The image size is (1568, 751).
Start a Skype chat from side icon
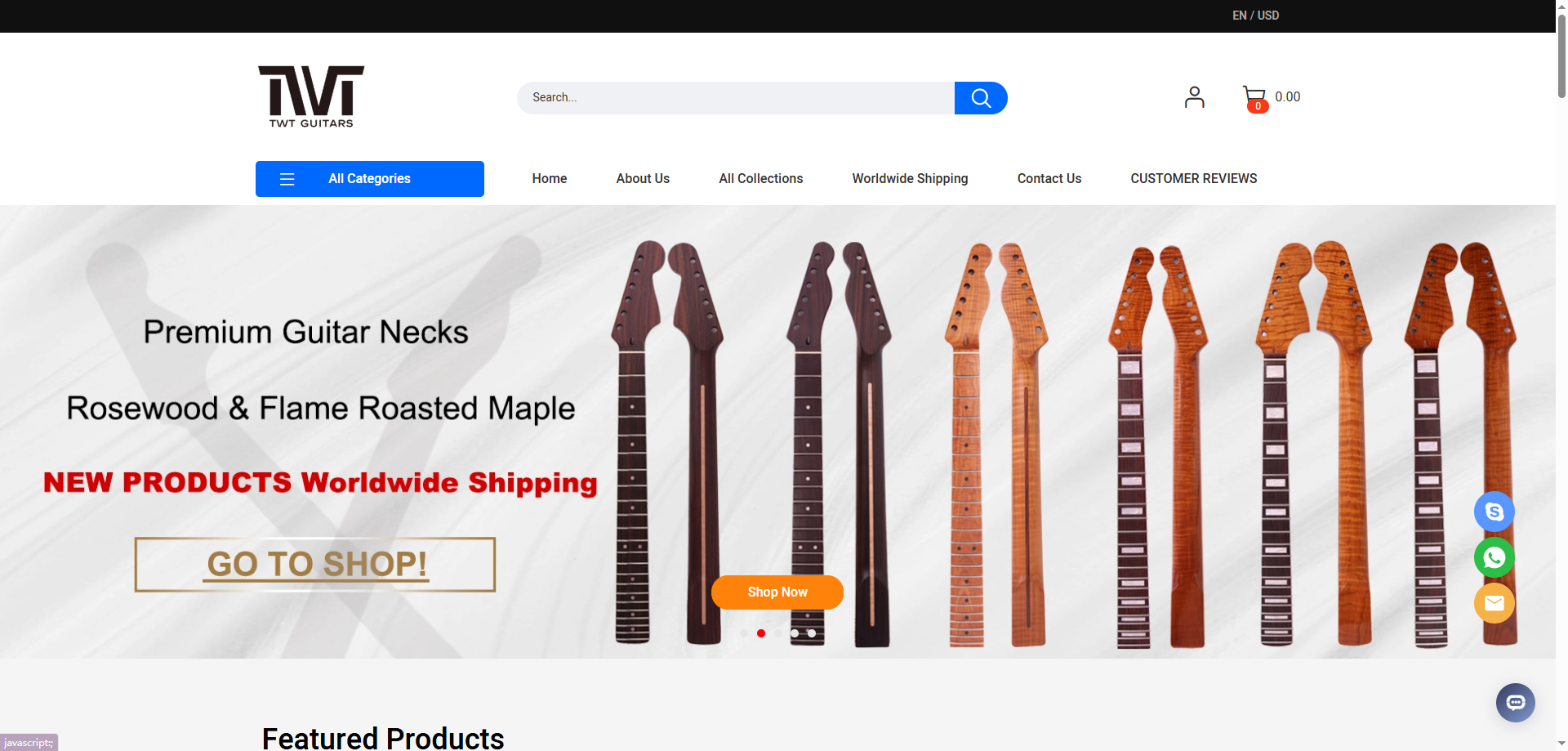click(x=1494, y=512)
